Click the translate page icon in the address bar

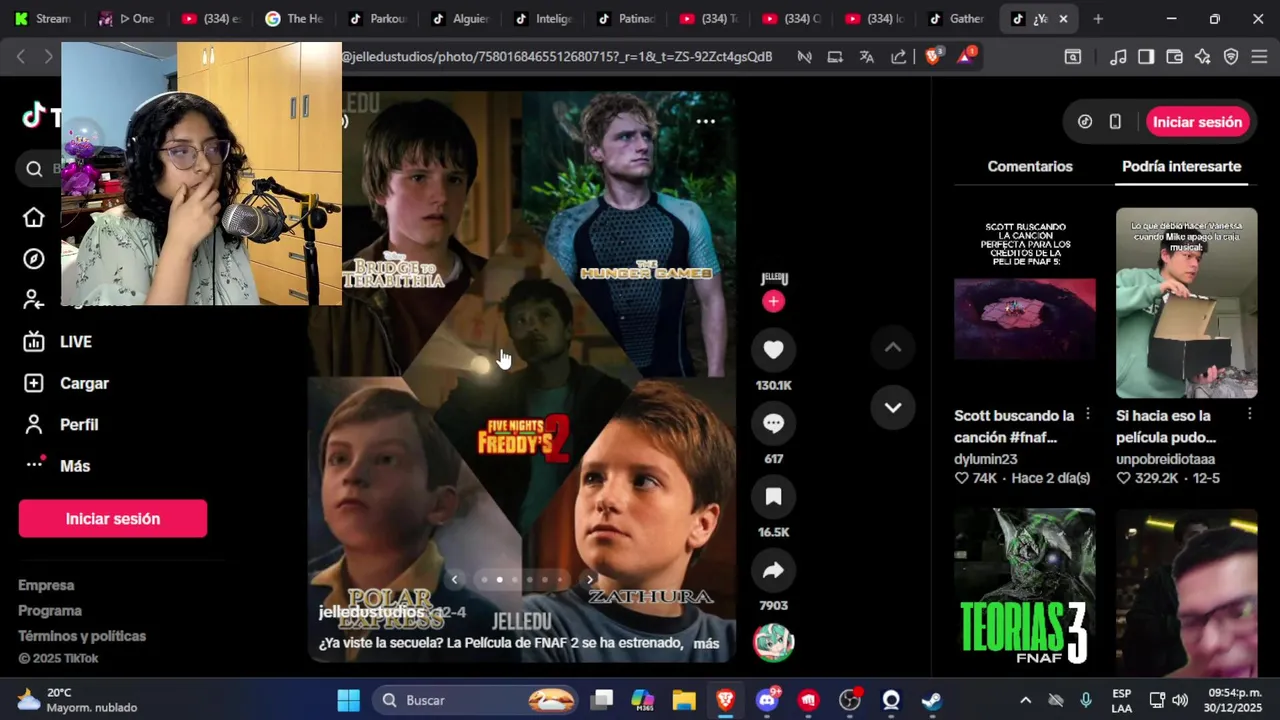(x=866, y=57)
